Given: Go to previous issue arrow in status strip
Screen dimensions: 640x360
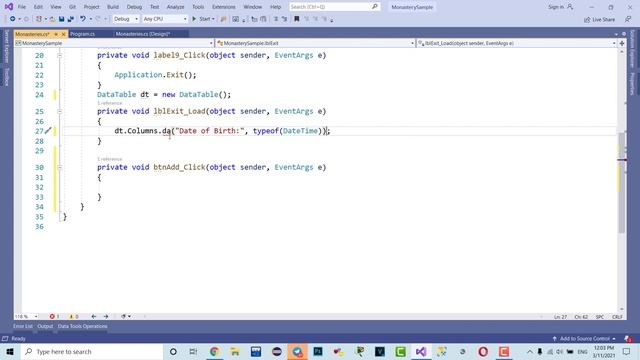Looking at the screenshot, I should pyautogui.click(x=94, y=316).
